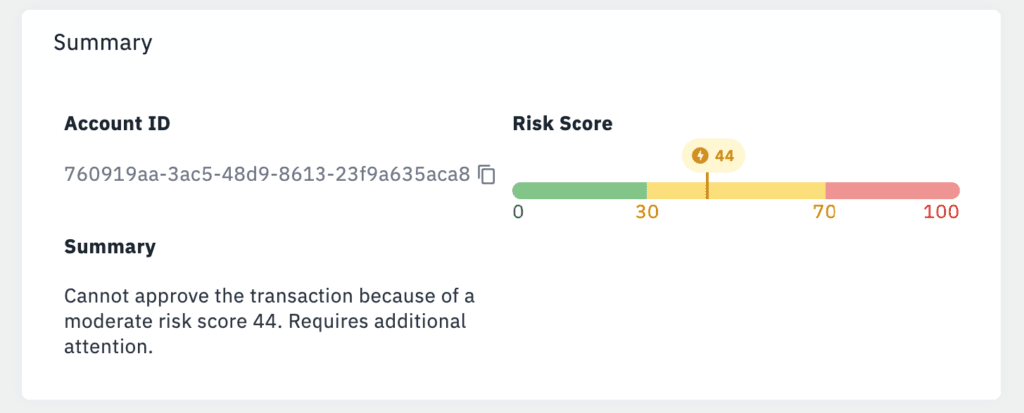This screenshot has width=1024, height=413.
Task: Click the yellow bar portion left of marker
Action: click(x=676, y=190)
